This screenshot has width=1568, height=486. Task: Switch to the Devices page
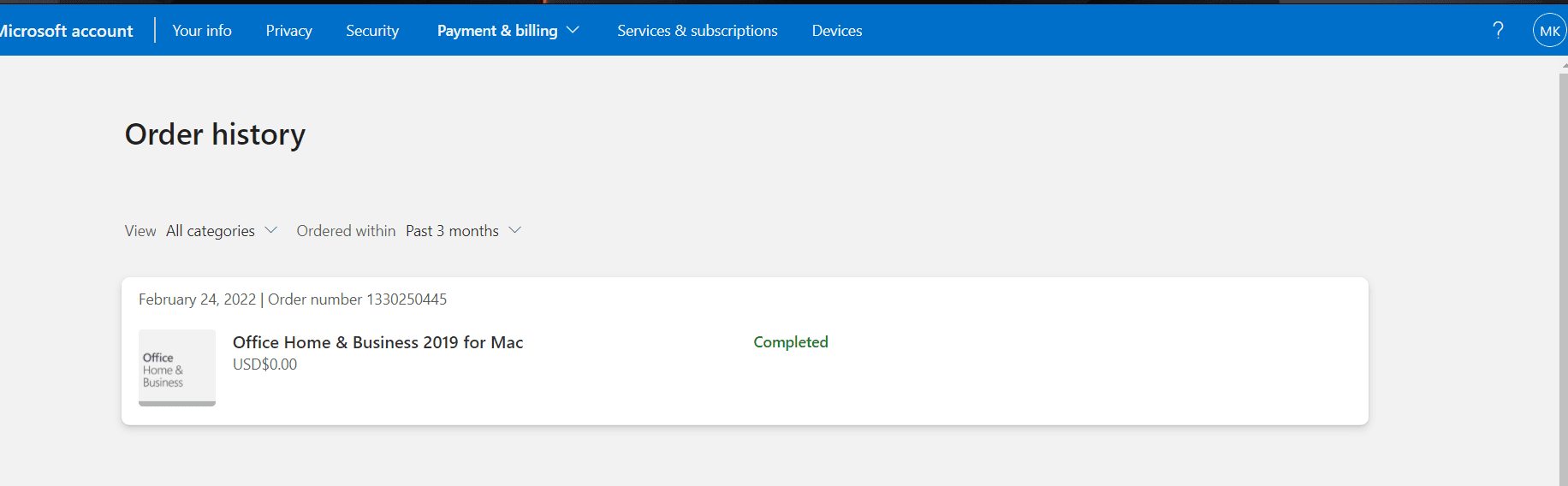836,31
